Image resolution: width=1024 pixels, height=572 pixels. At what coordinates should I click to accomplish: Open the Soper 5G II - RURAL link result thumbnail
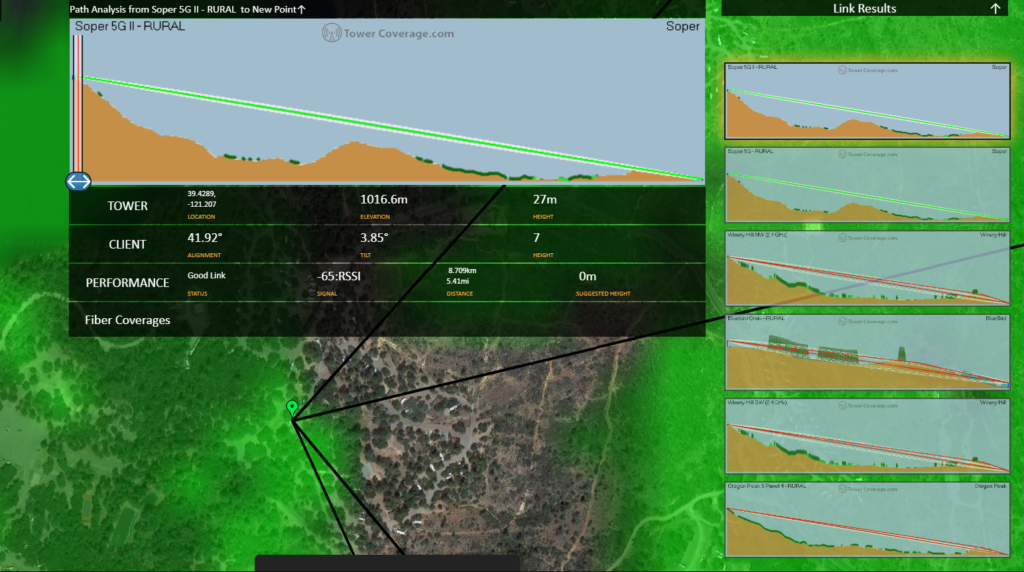point(867,101)
